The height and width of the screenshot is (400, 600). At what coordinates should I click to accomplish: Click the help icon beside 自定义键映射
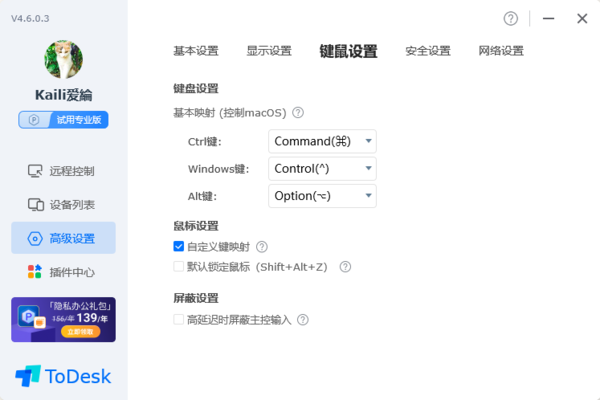click(262, 247)
